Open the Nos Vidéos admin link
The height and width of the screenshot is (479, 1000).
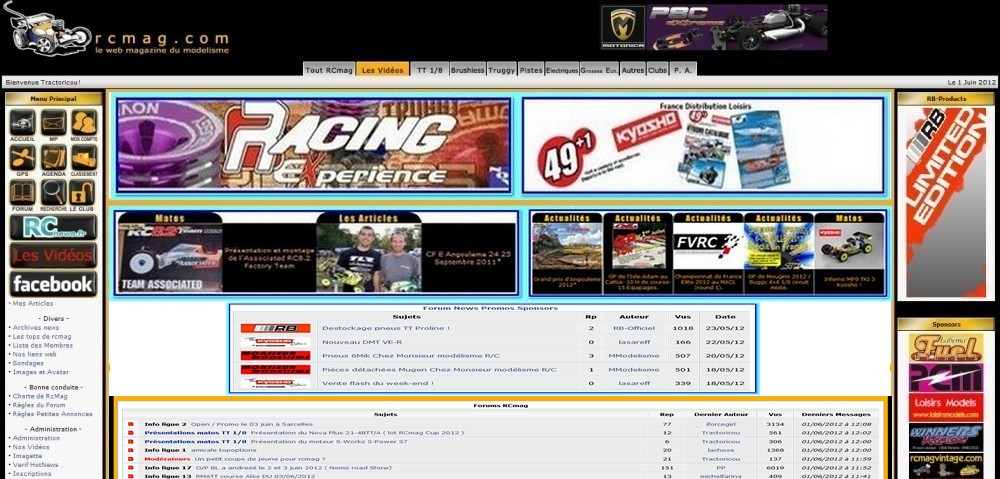(31, 447)
